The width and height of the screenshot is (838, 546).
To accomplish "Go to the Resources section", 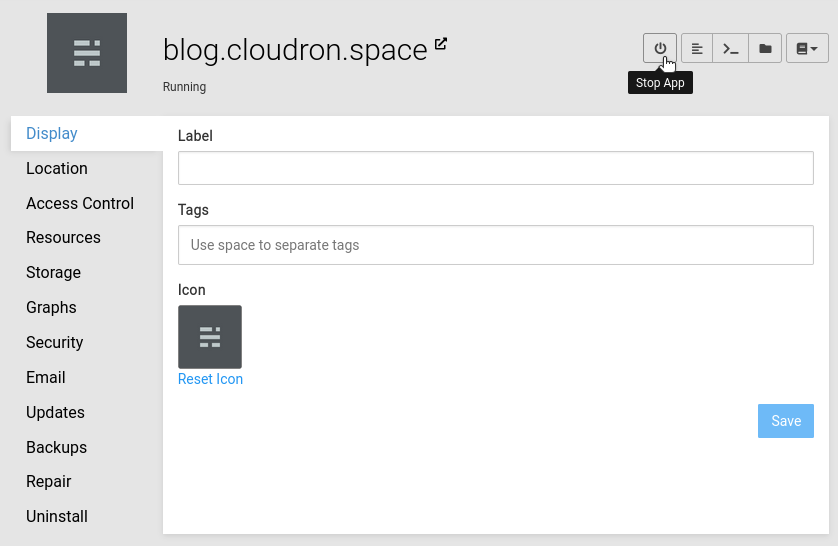I will pyautogui.click(x=63, y=237).
